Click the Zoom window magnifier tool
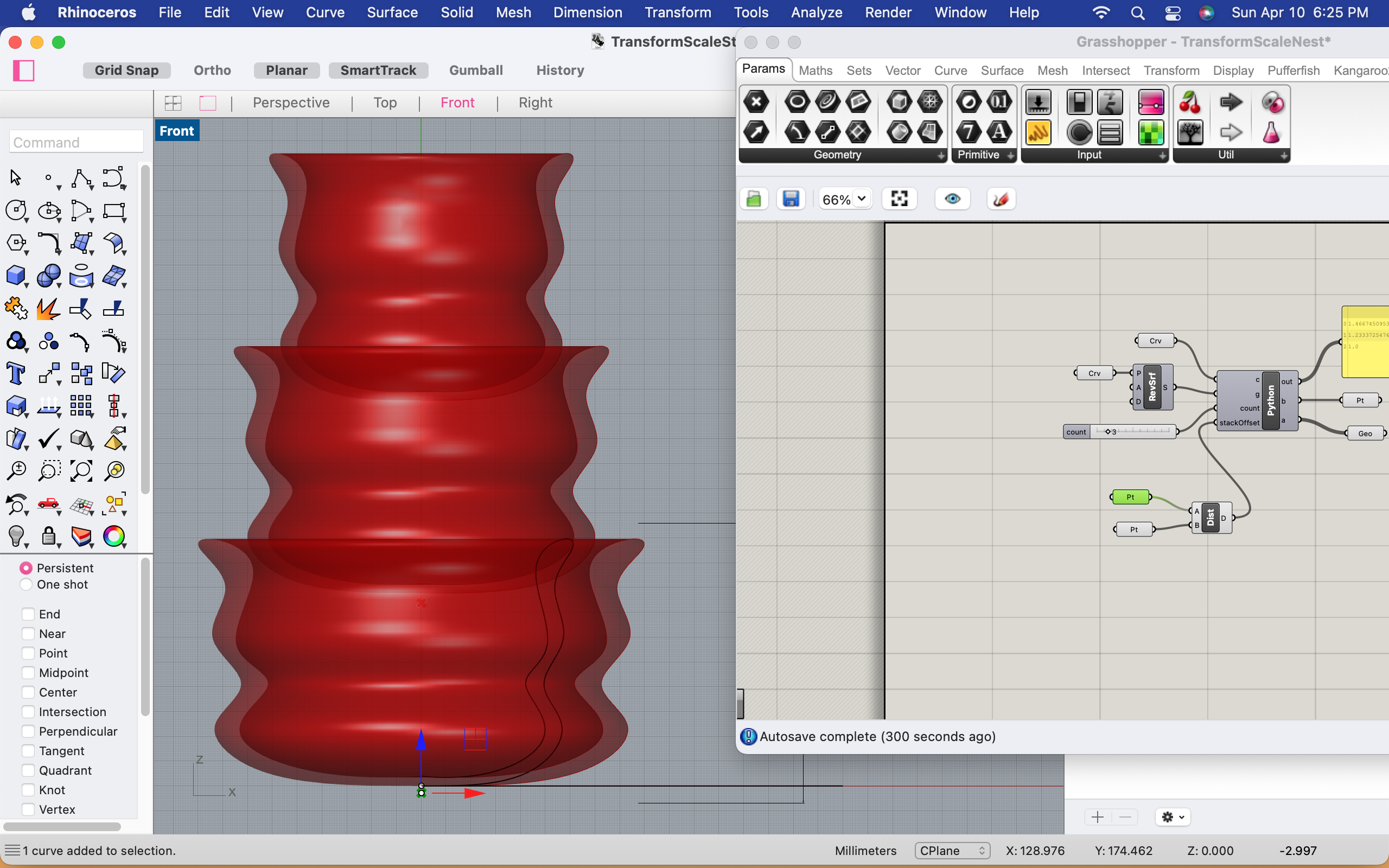 (x=49, y=471)
